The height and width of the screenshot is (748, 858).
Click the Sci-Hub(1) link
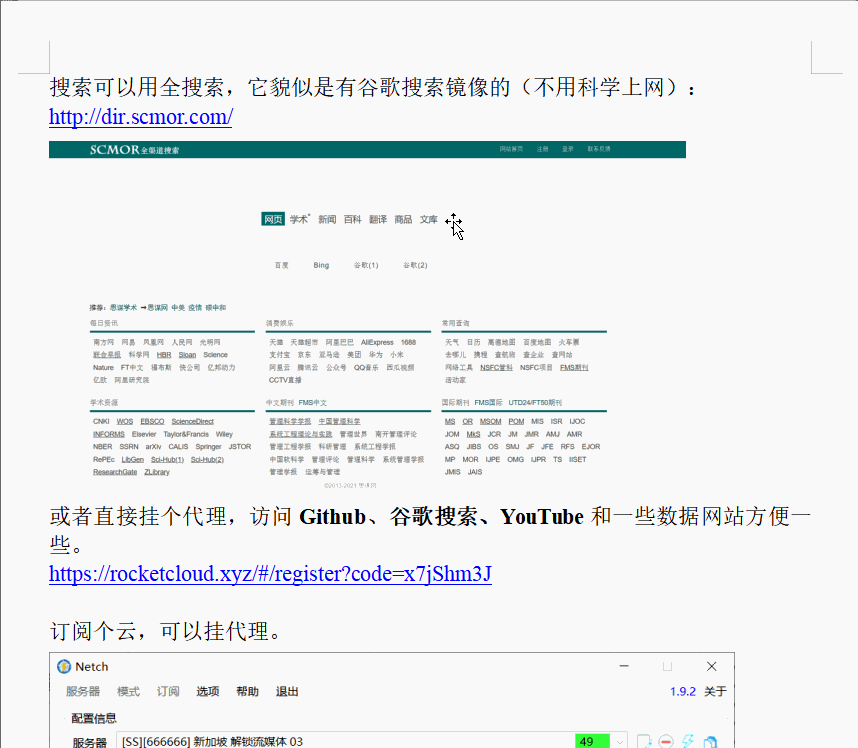click(x=167, y=460)
